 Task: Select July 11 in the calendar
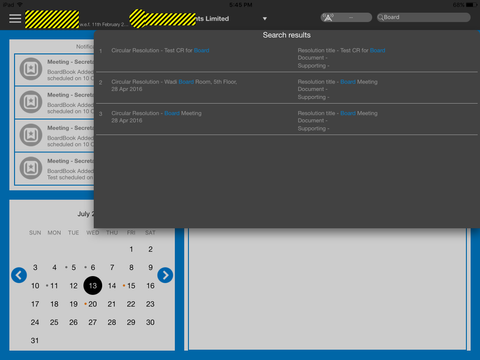(54, 286)
